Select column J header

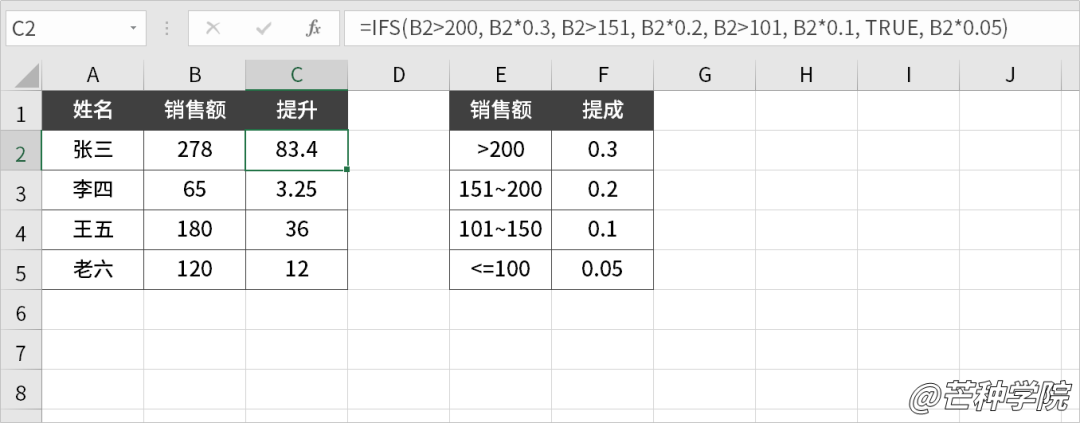tap(1010, 74)
